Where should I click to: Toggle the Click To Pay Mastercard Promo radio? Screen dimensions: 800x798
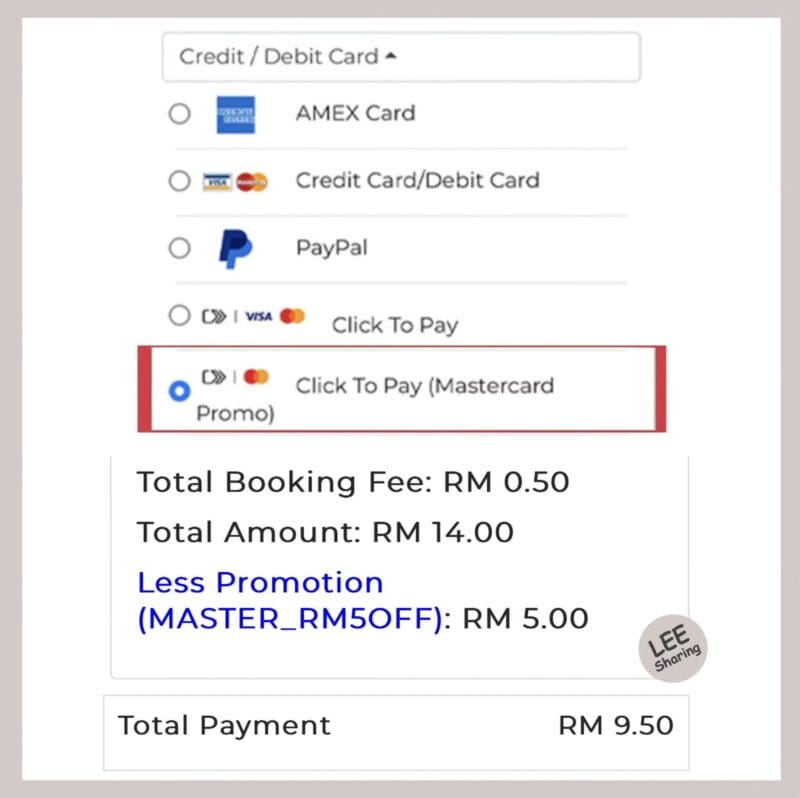point(180,391)
